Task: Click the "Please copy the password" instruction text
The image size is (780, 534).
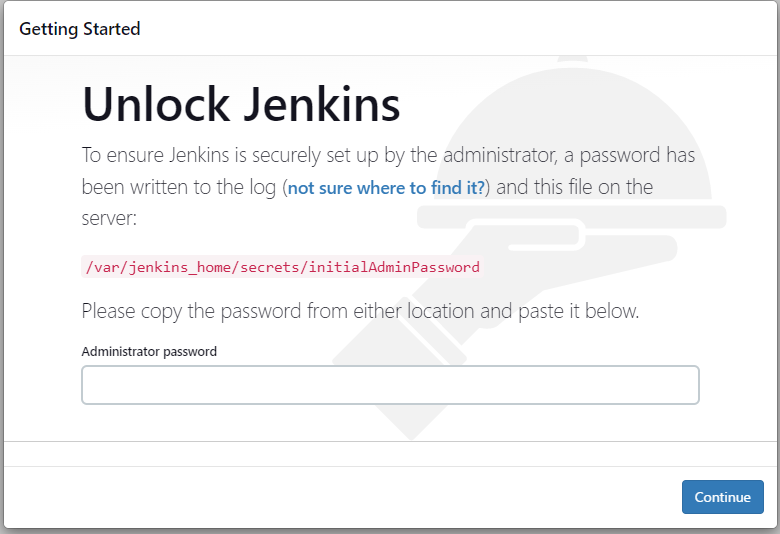Action: tap(360, 311)
